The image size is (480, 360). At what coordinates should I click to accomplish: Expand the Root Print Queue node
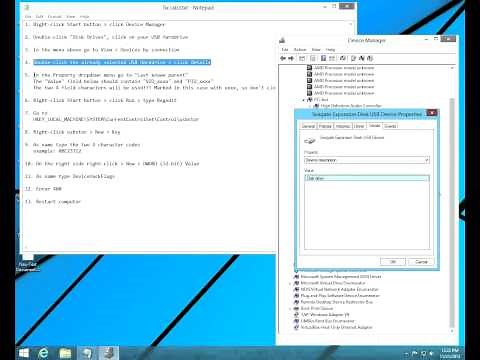290,308
